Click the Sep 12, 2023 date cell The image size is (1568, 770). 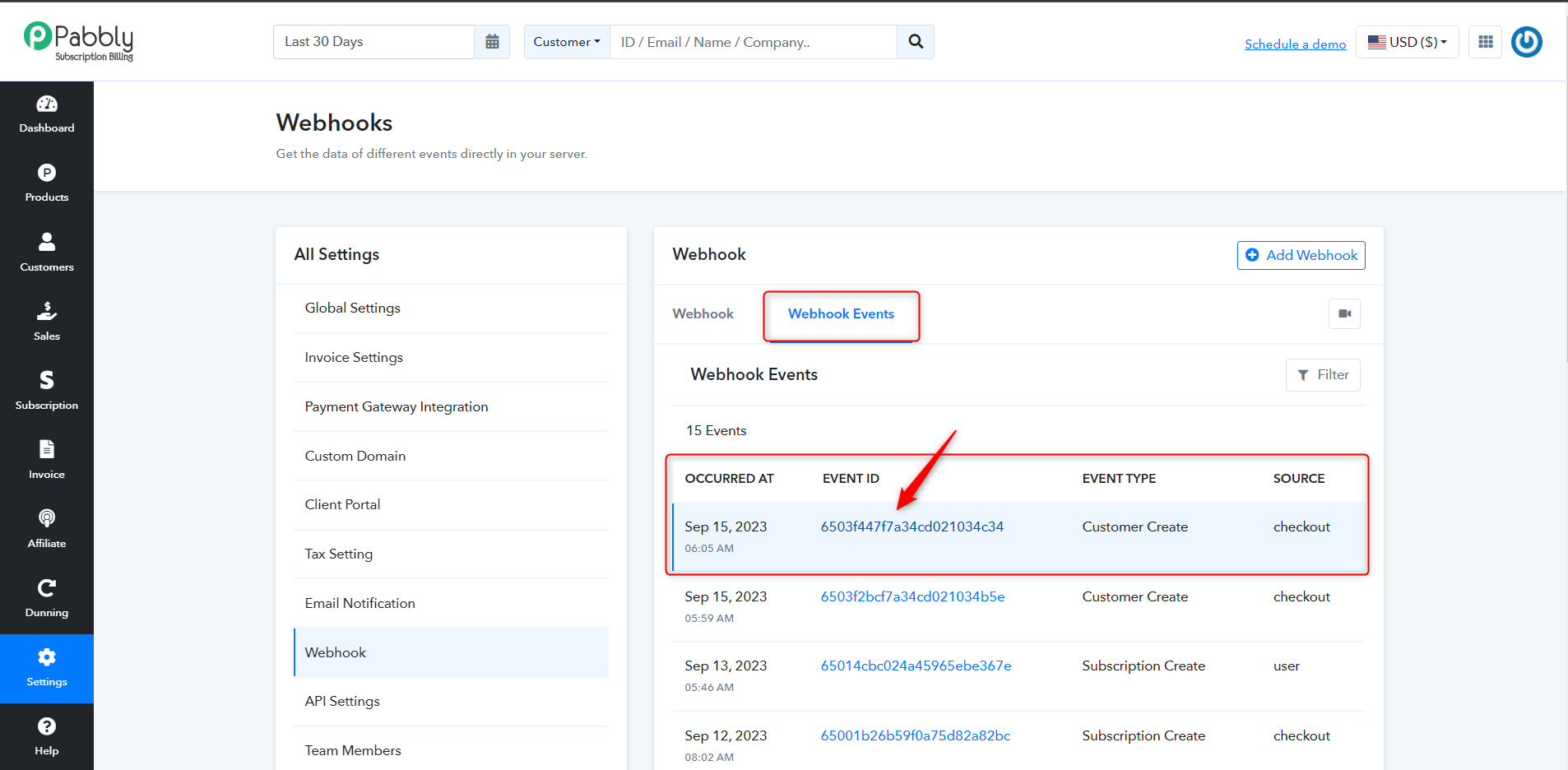tap(726, 735)
